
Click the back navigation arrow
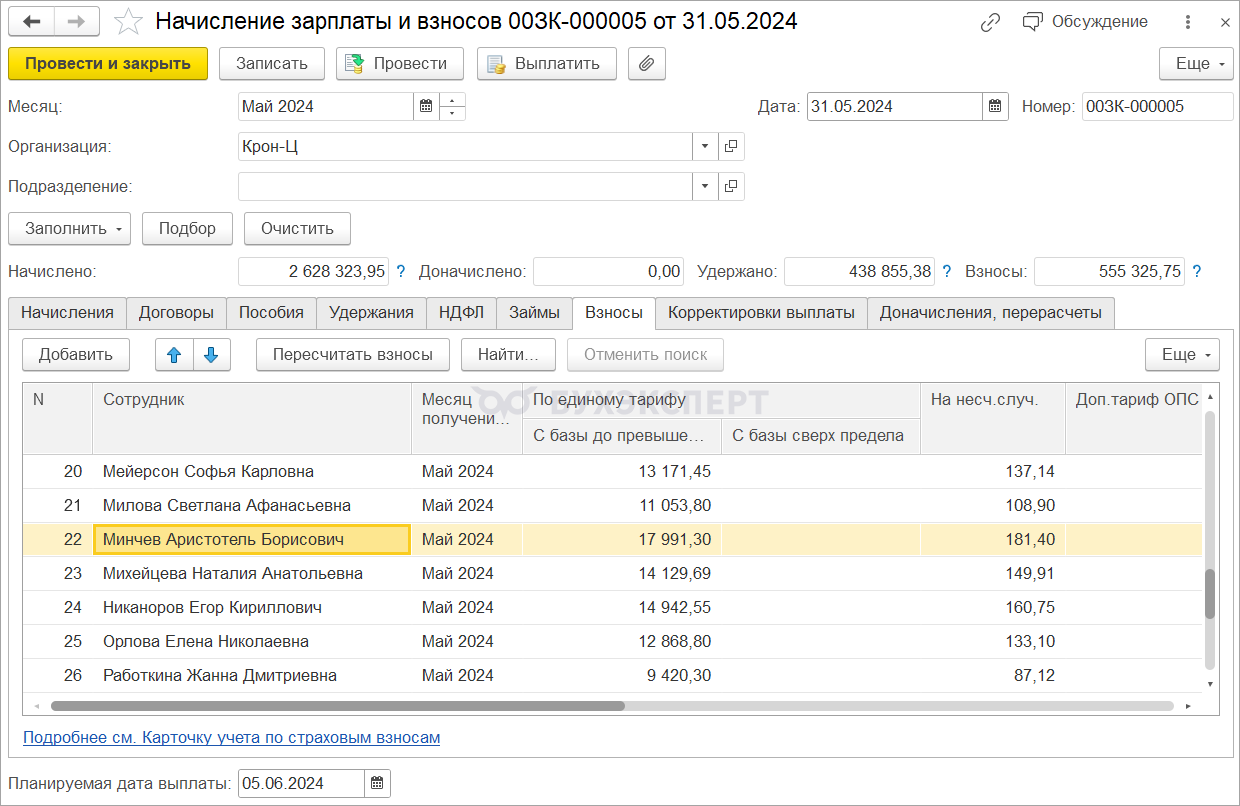32,21
